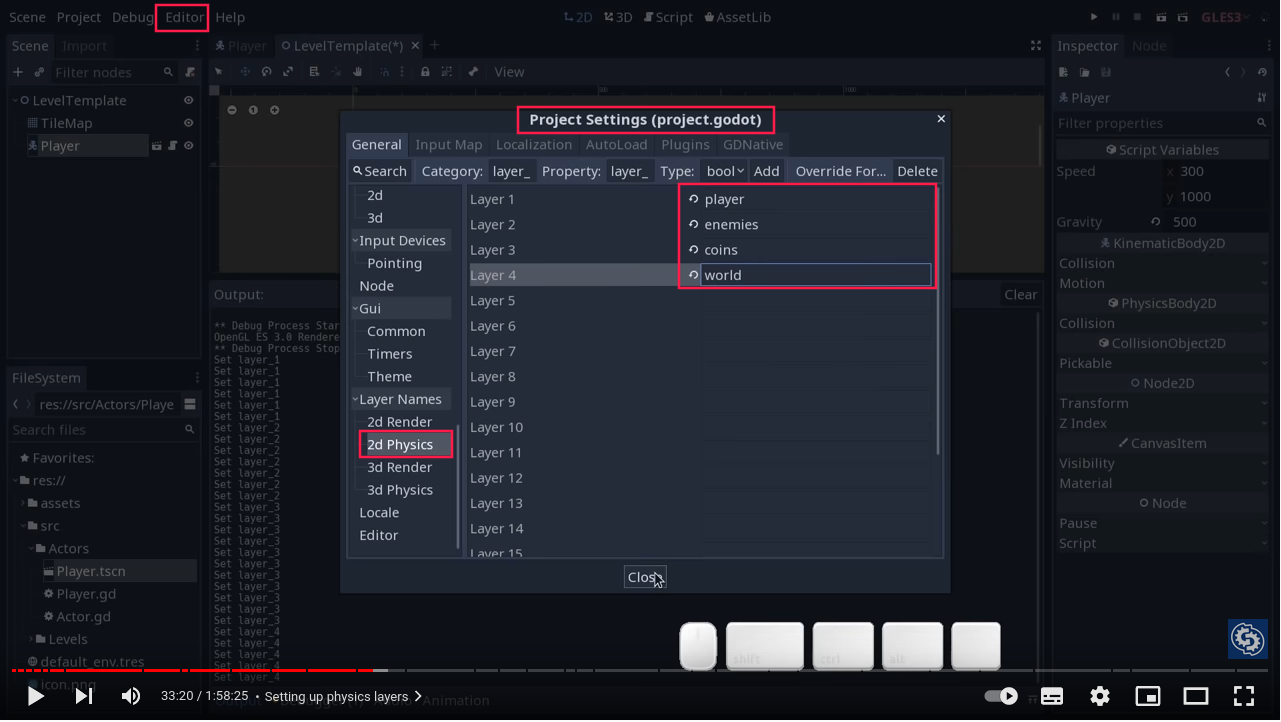
Task: Collapse the src folder in FileSystem
Action: (25, 526)
